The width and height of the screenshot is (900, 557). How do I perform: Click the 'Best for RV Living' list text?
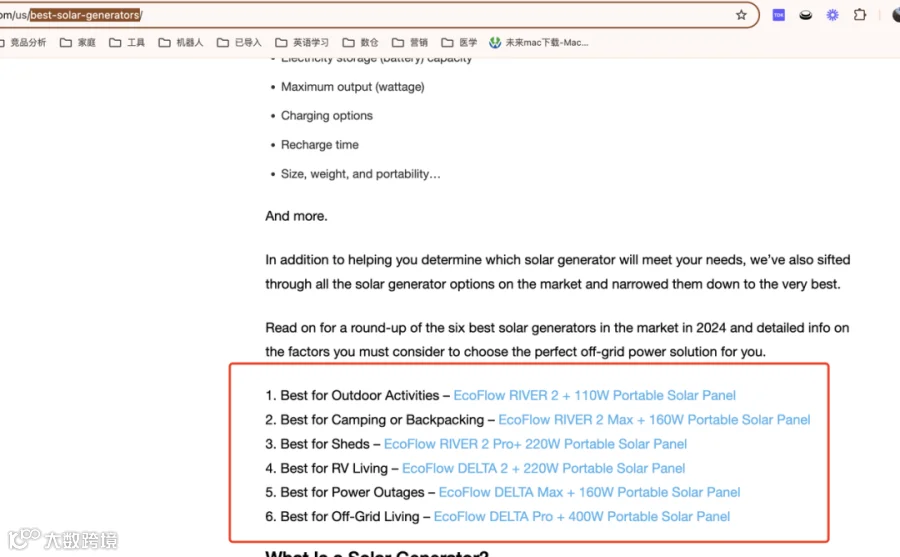point(334,469)
